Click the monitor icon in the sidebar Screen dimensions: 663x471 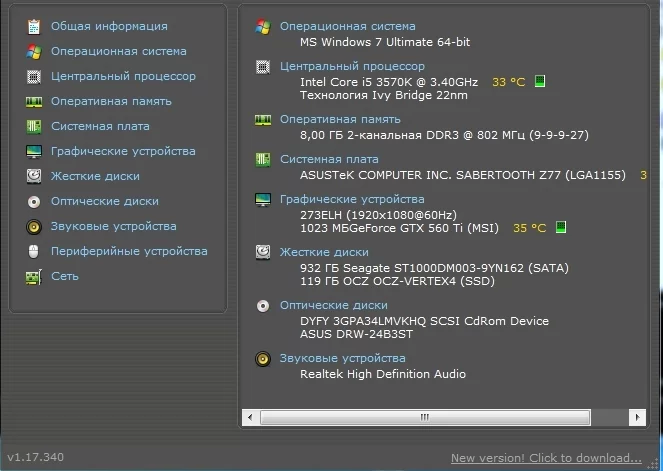pos(34,151)
